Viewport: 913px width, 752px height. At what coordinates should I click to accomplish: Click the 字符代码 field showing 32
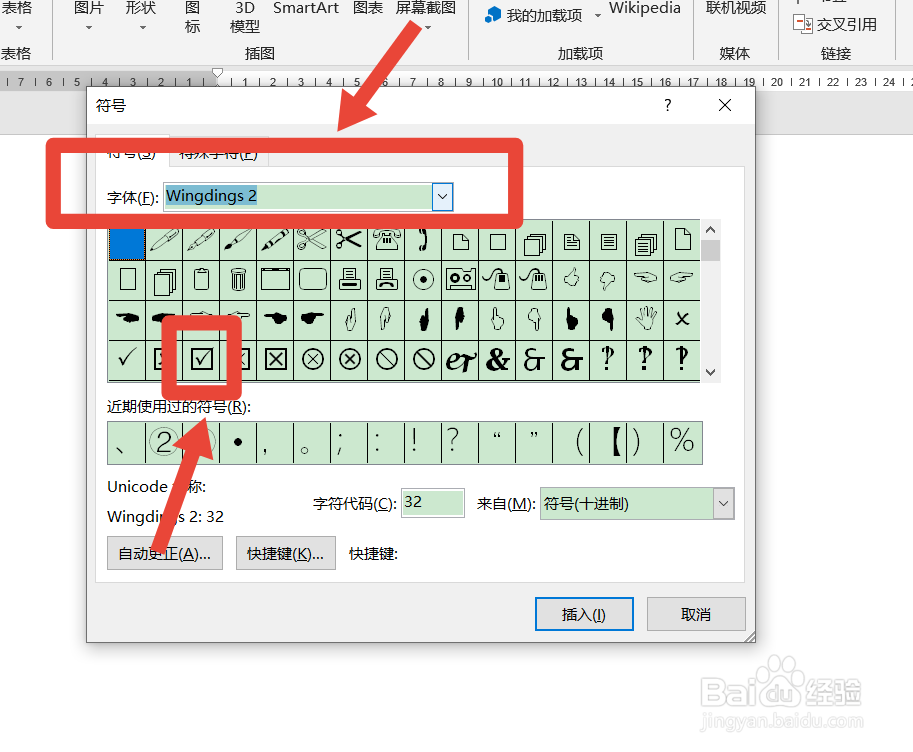(433, 503)
